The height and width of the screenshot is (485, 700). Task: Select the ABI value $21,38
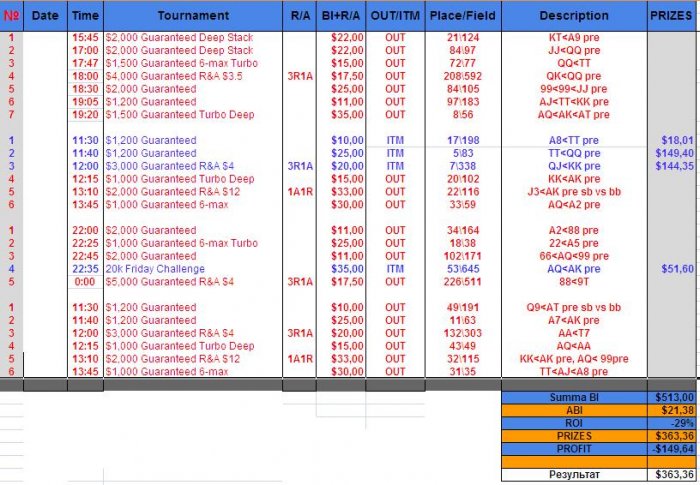tap(671, 410)
